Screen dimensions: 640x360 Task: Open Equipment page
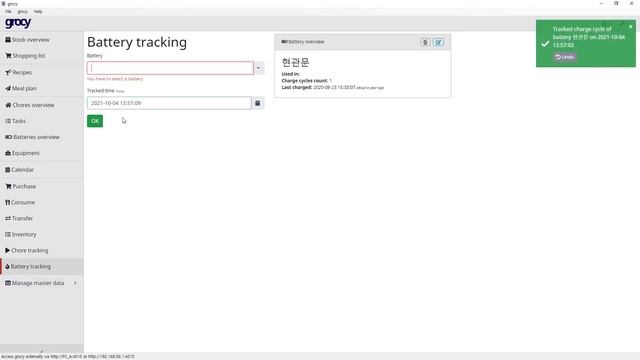click(x=22, y=153)
